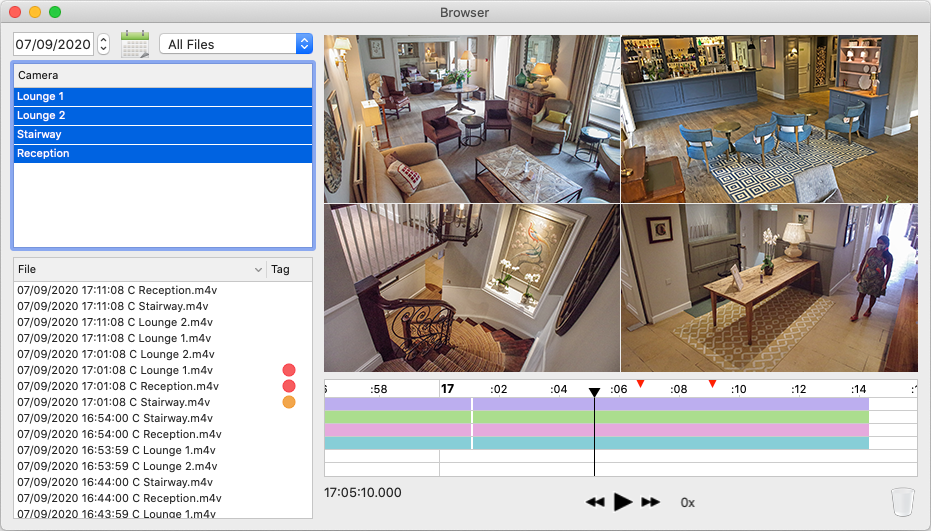Open the All Files filter dropdown

[x=236, y=44]
